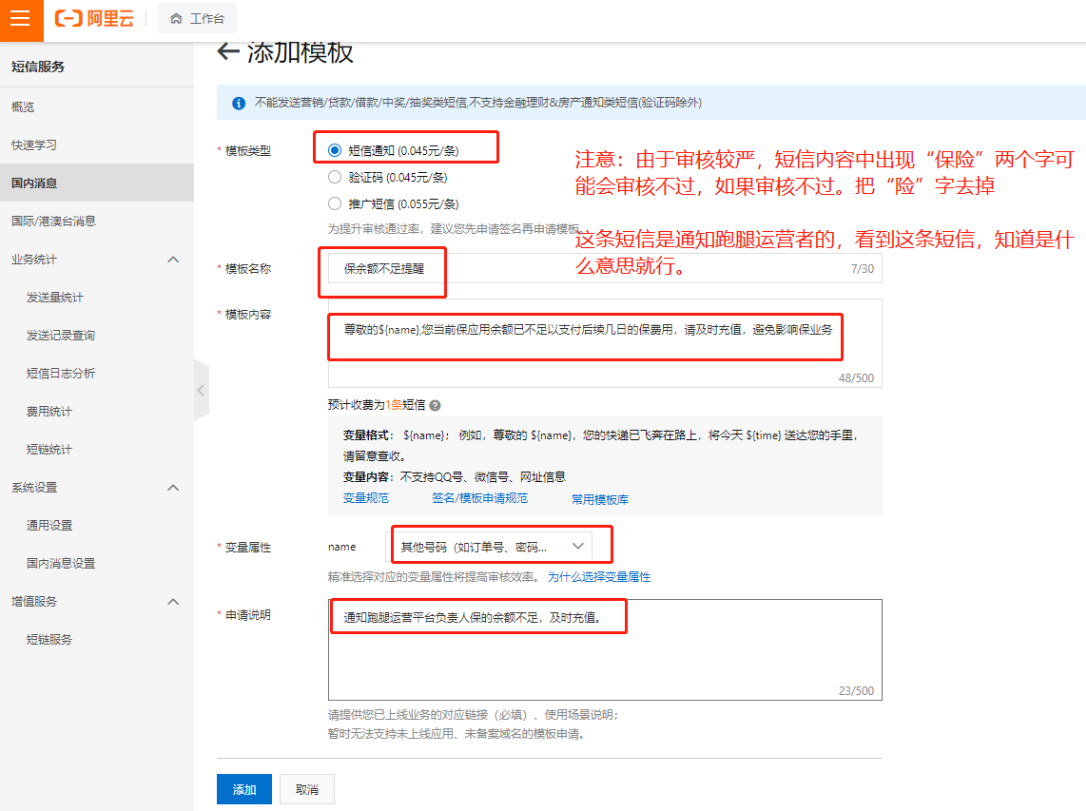Click the blue info icon in notice banner
Screen dimensions: 1086x811
pyautogui.click(x=239, y=103)
